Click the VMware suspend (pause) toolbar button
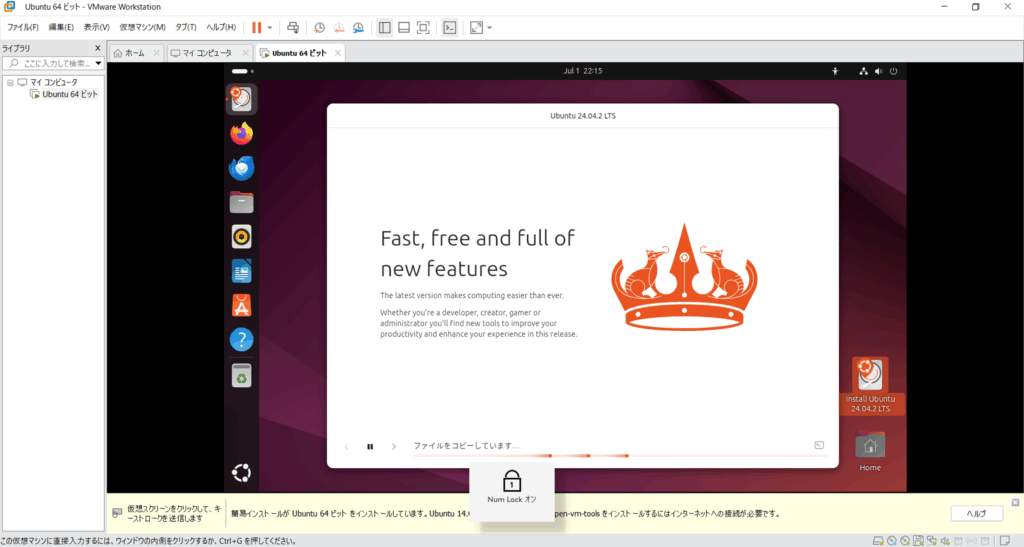 coord(257,27)
